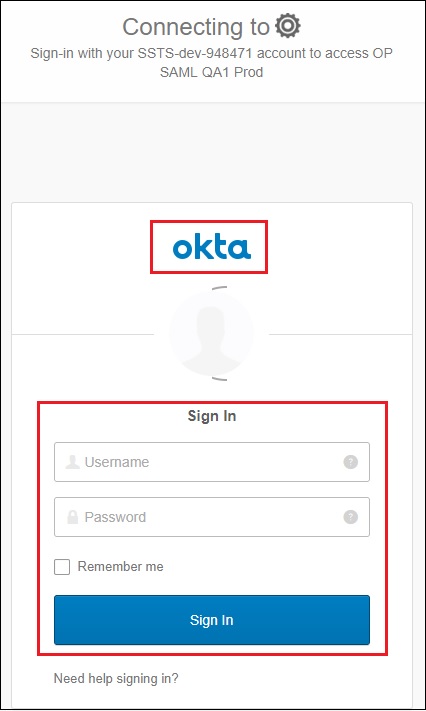The width and height of the screenshot is (426, 711).
Task: Open the Password help question mark
Action: 350,517
